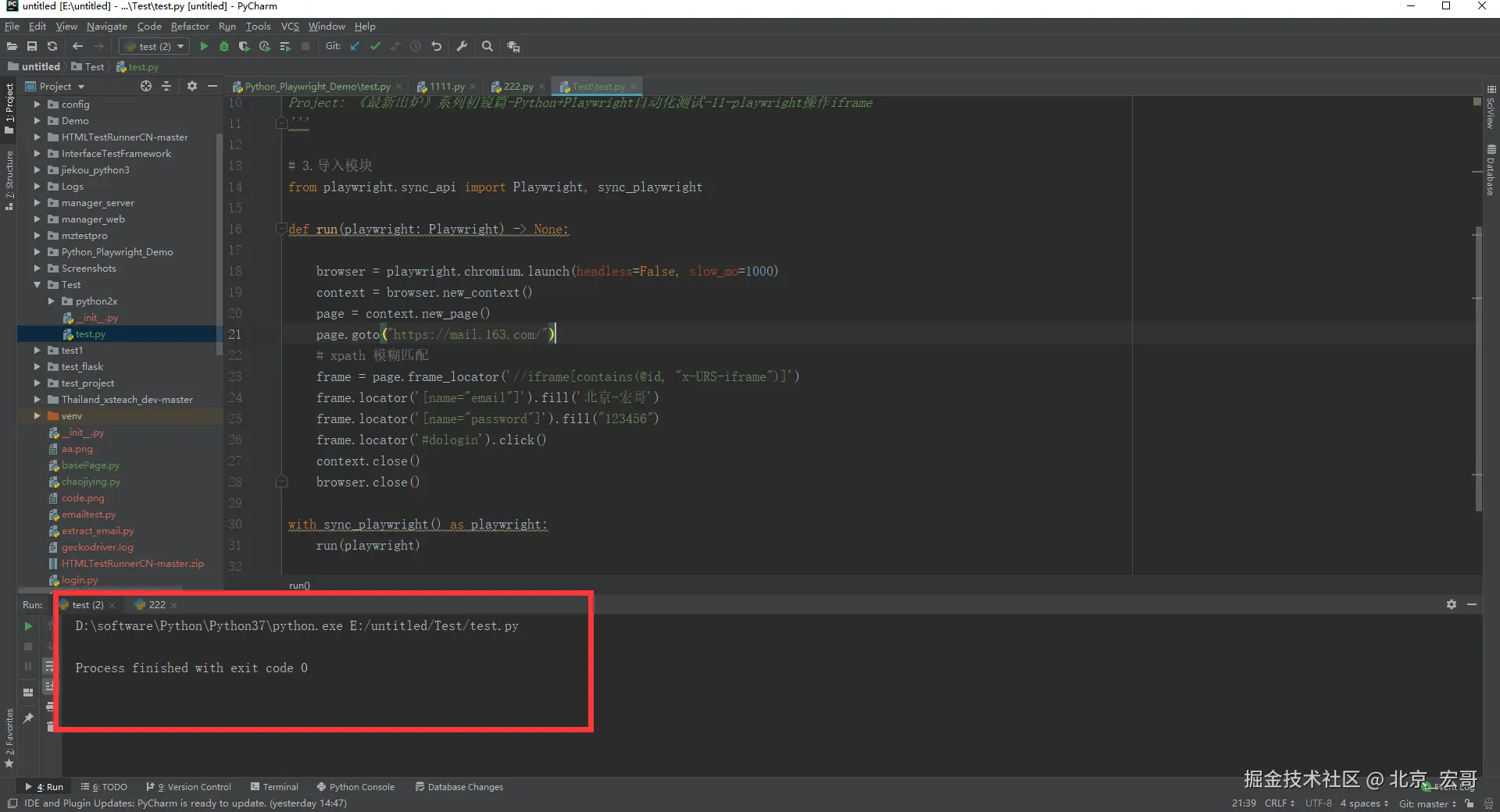The width and height of the screenshot is (1500, 812).
Task: Click the icon right of the search magnifier
Action: click(x=513, y=46)
